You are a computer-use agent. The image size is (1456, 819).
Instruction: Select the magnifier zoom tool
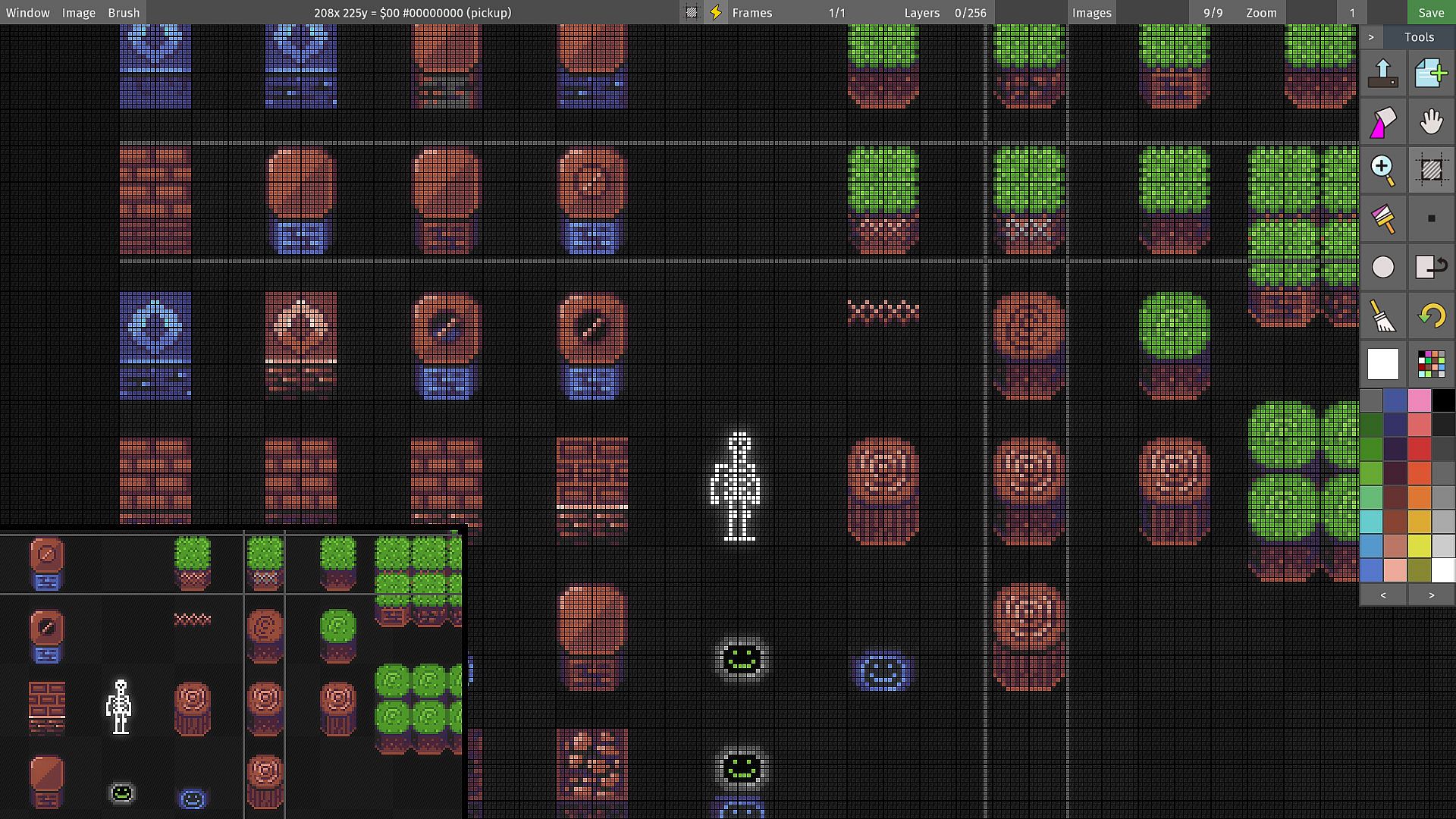pyautogui.click(x=1382, y=170)
